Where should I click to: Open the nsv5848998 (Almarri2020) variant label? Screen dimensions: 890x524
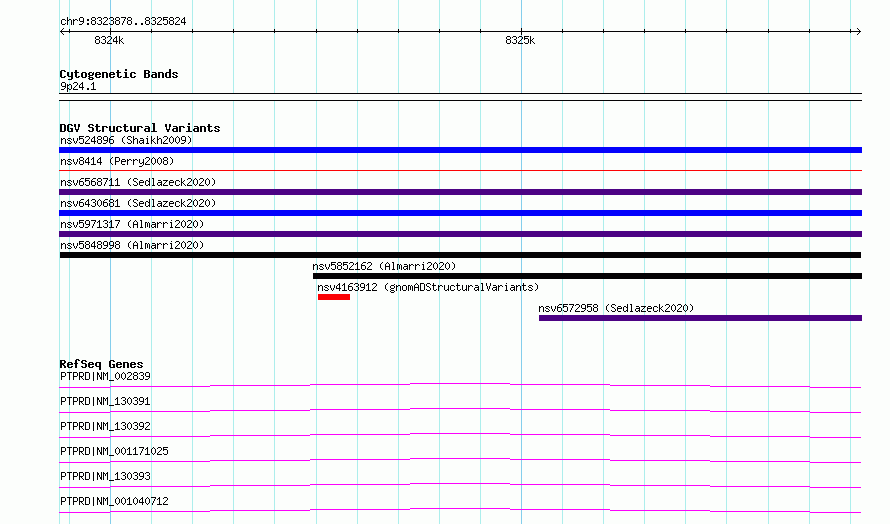(x=132, y=245)
